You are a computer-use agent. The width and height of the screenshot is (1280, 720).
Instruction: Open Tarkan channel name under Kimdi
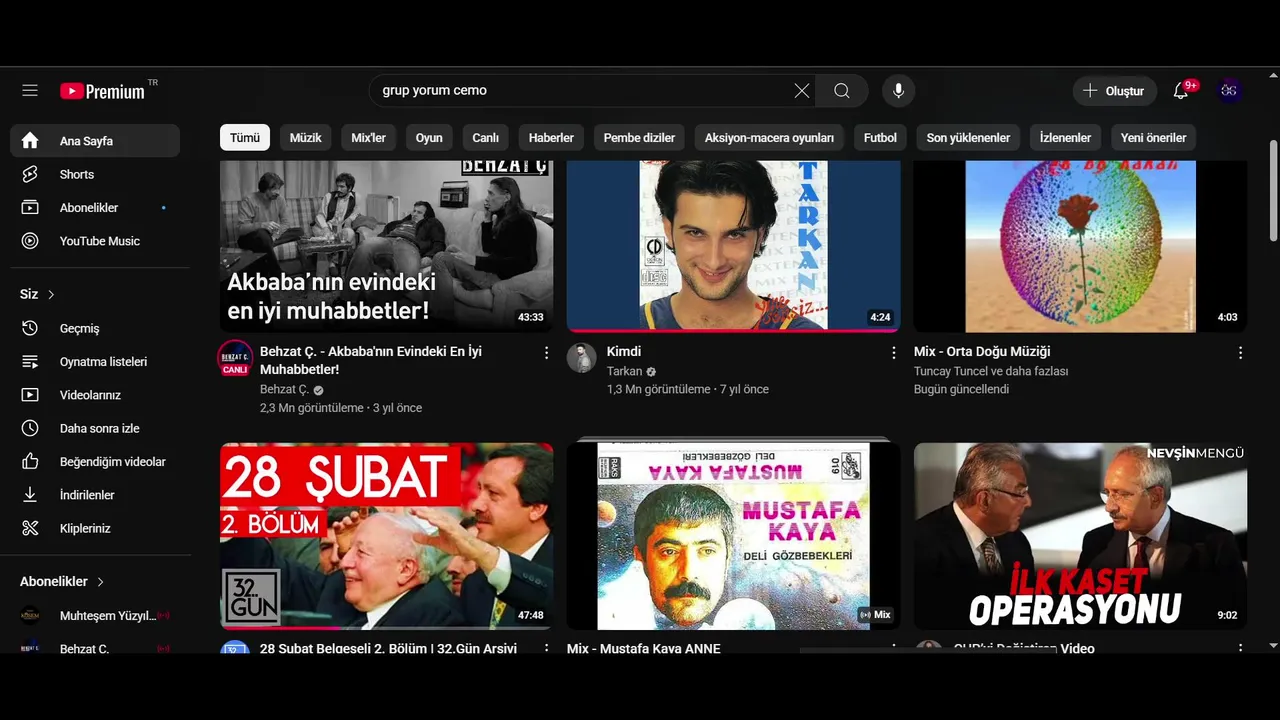(x=624, y=371)
